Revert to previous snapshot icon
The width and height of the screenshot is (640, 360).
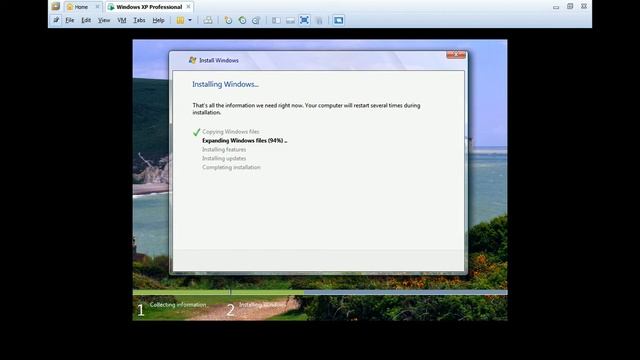point(242,20)
